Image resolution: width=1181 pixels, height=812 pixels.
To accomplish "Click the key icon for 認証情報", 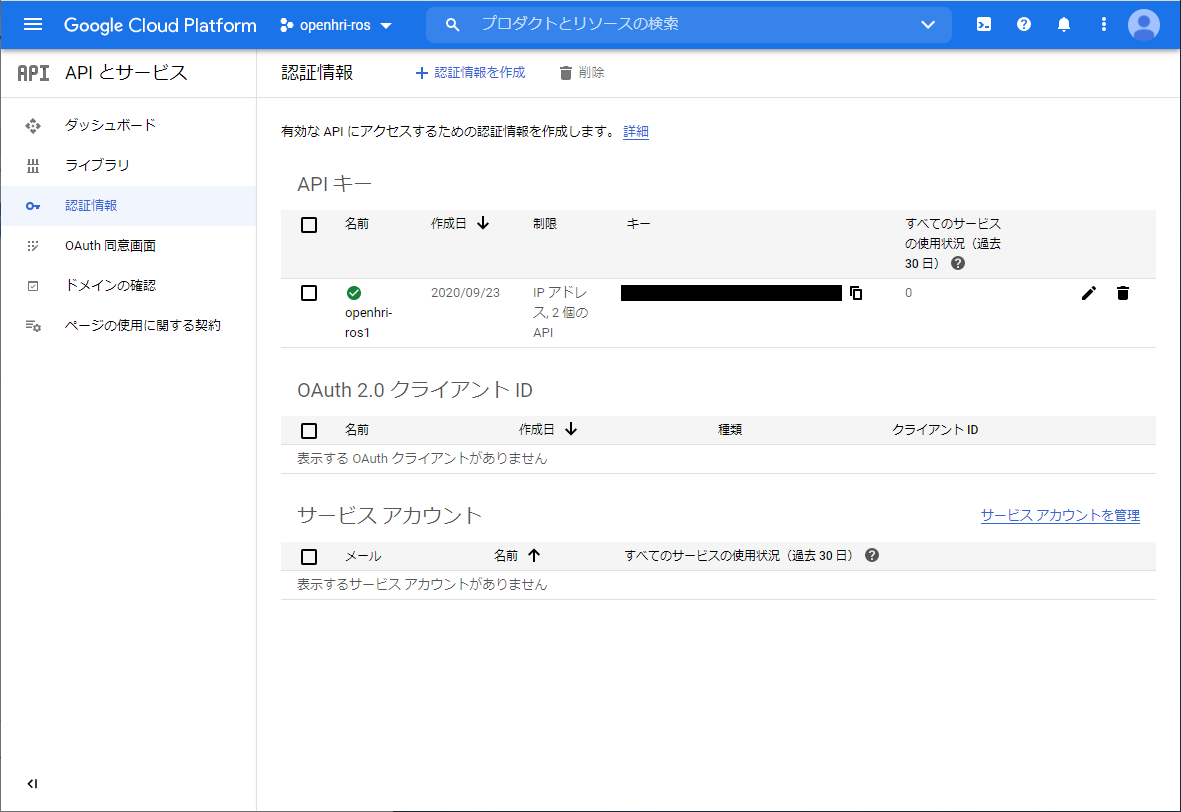I will coord(32,206).
